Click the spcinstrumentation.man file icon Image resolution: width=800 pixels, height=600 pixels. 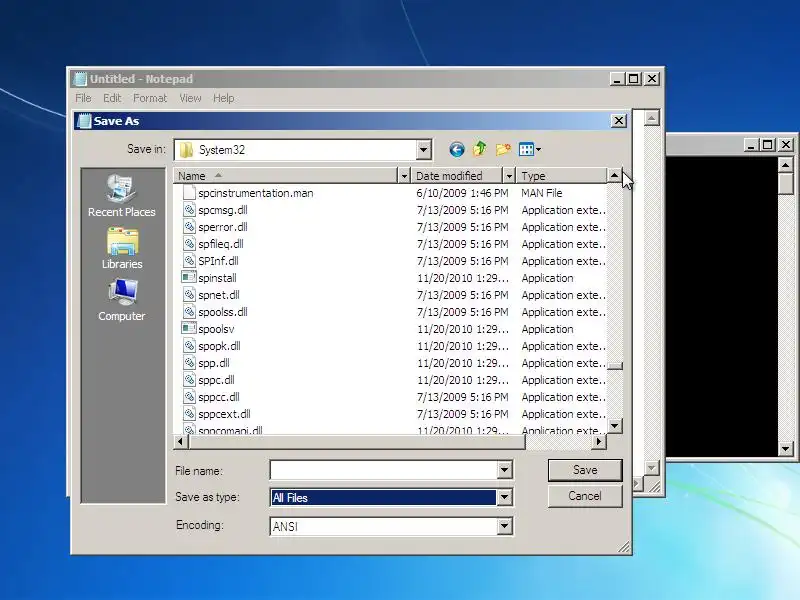pyautogui.click(x=189, y=192)
